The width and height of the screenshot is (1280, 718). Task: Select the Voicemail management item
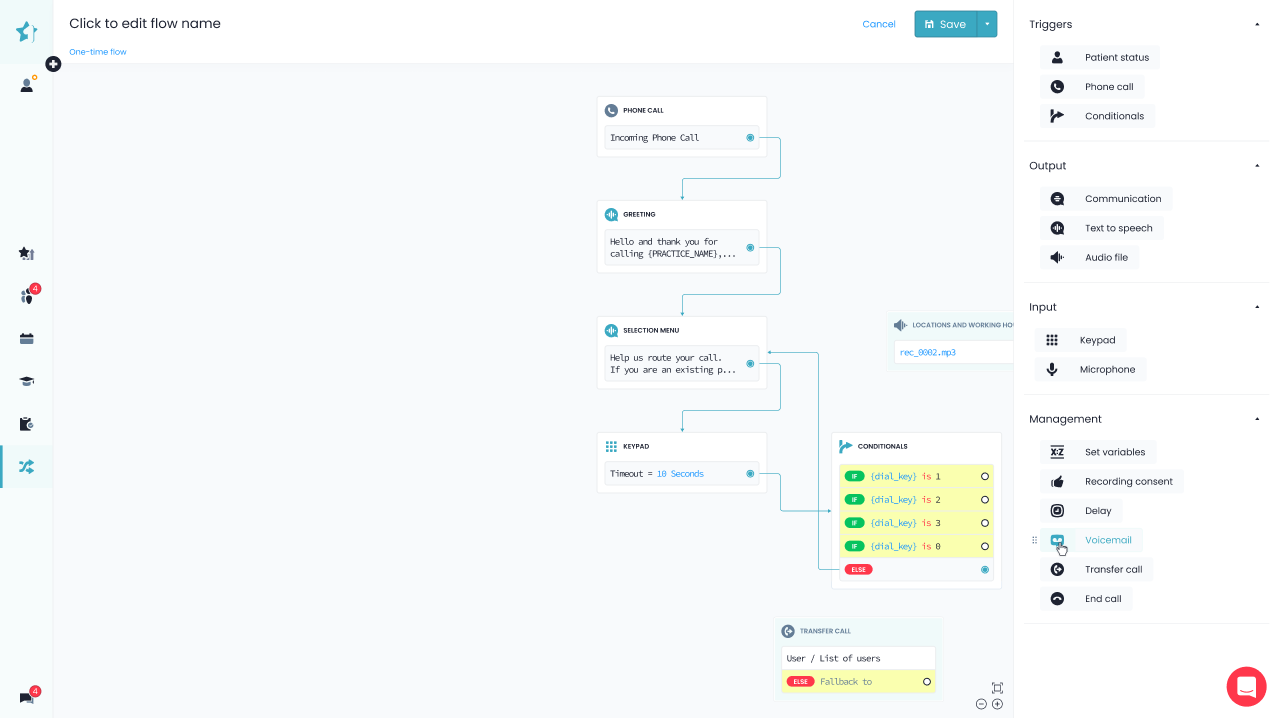coord(1107,540)
